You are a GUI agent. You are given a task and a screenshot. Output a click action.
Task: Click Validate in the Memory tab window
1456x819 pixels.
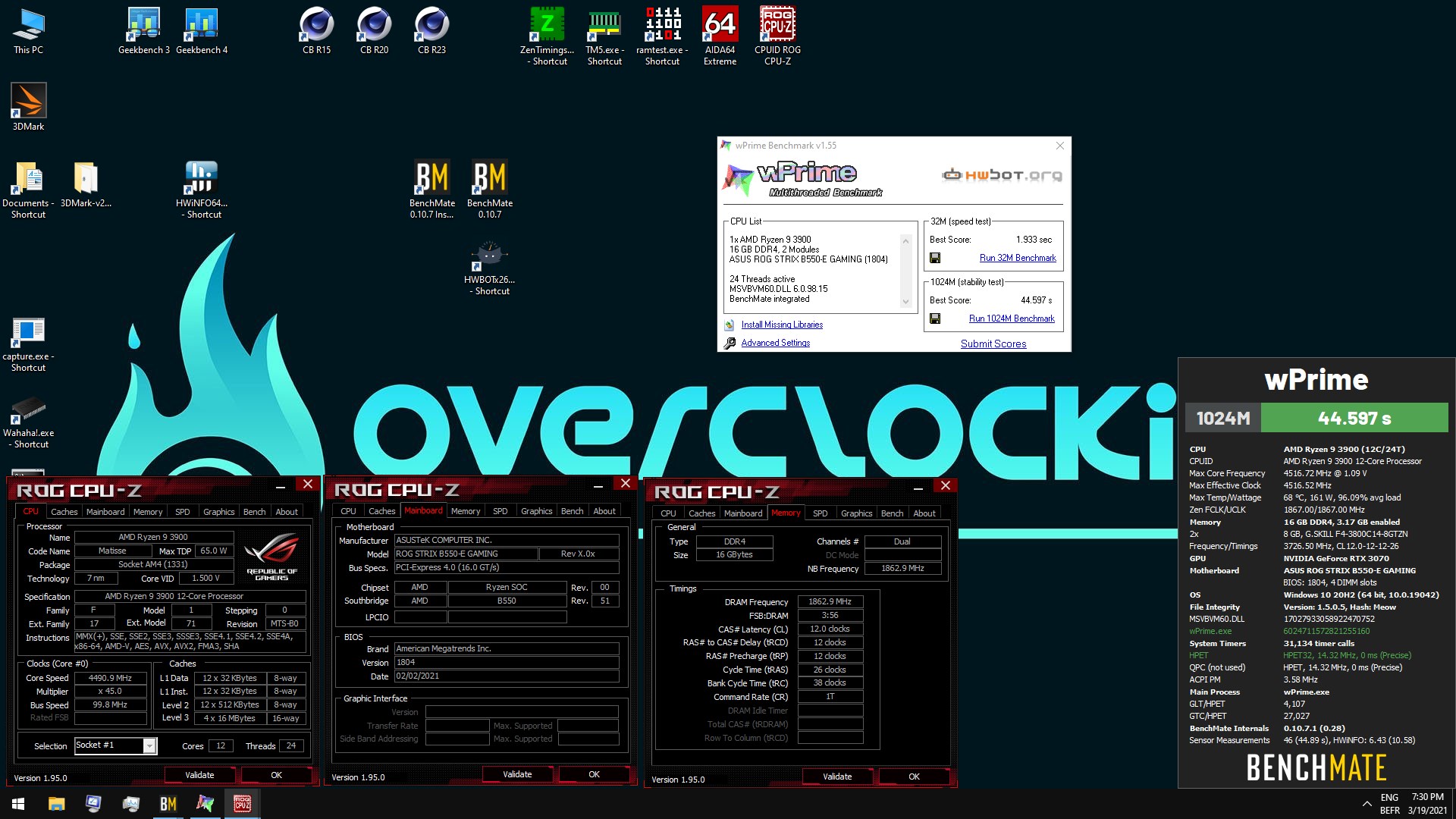(837, 777)
